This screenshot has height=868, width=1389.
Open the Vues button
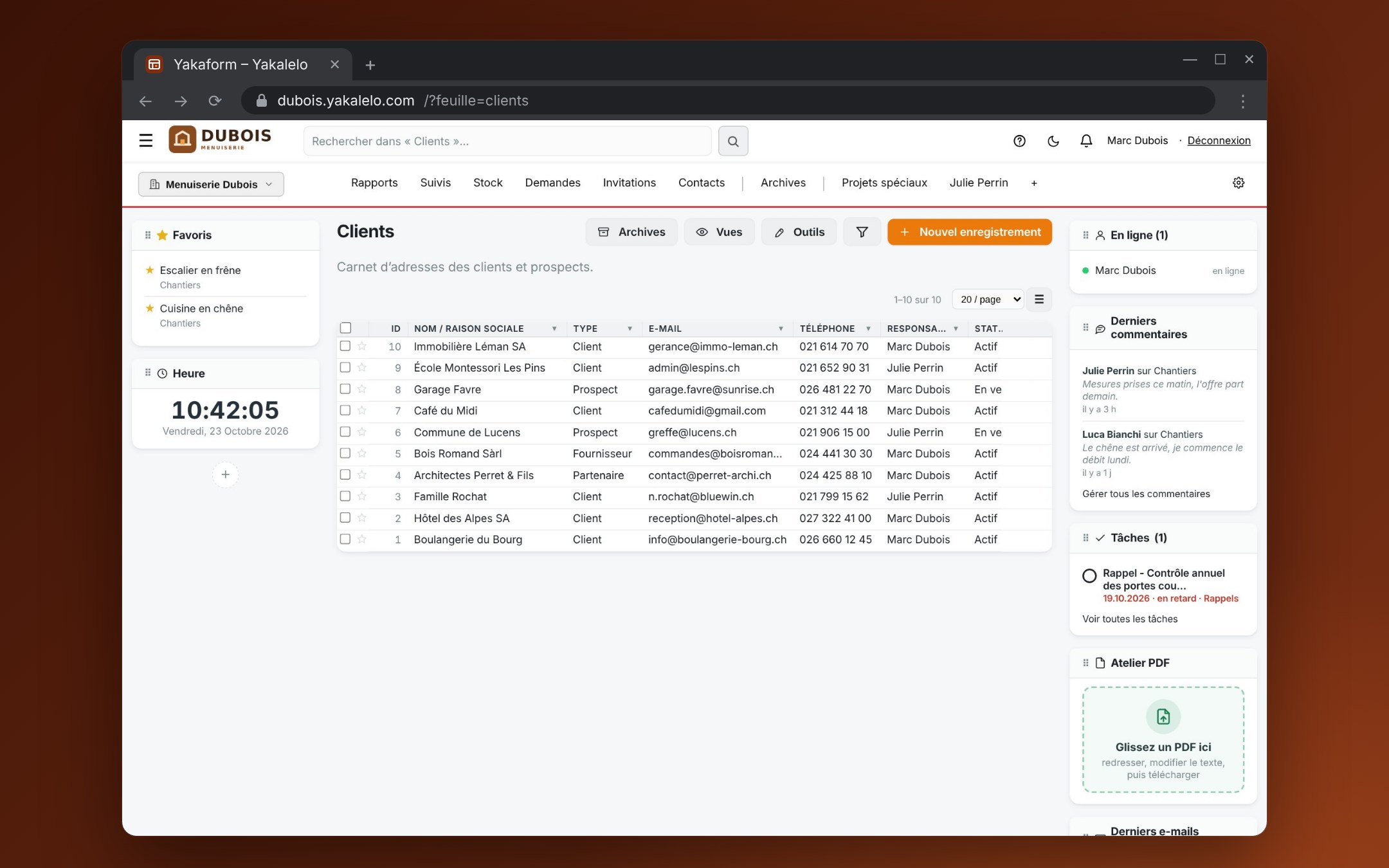tap(719, 232)
